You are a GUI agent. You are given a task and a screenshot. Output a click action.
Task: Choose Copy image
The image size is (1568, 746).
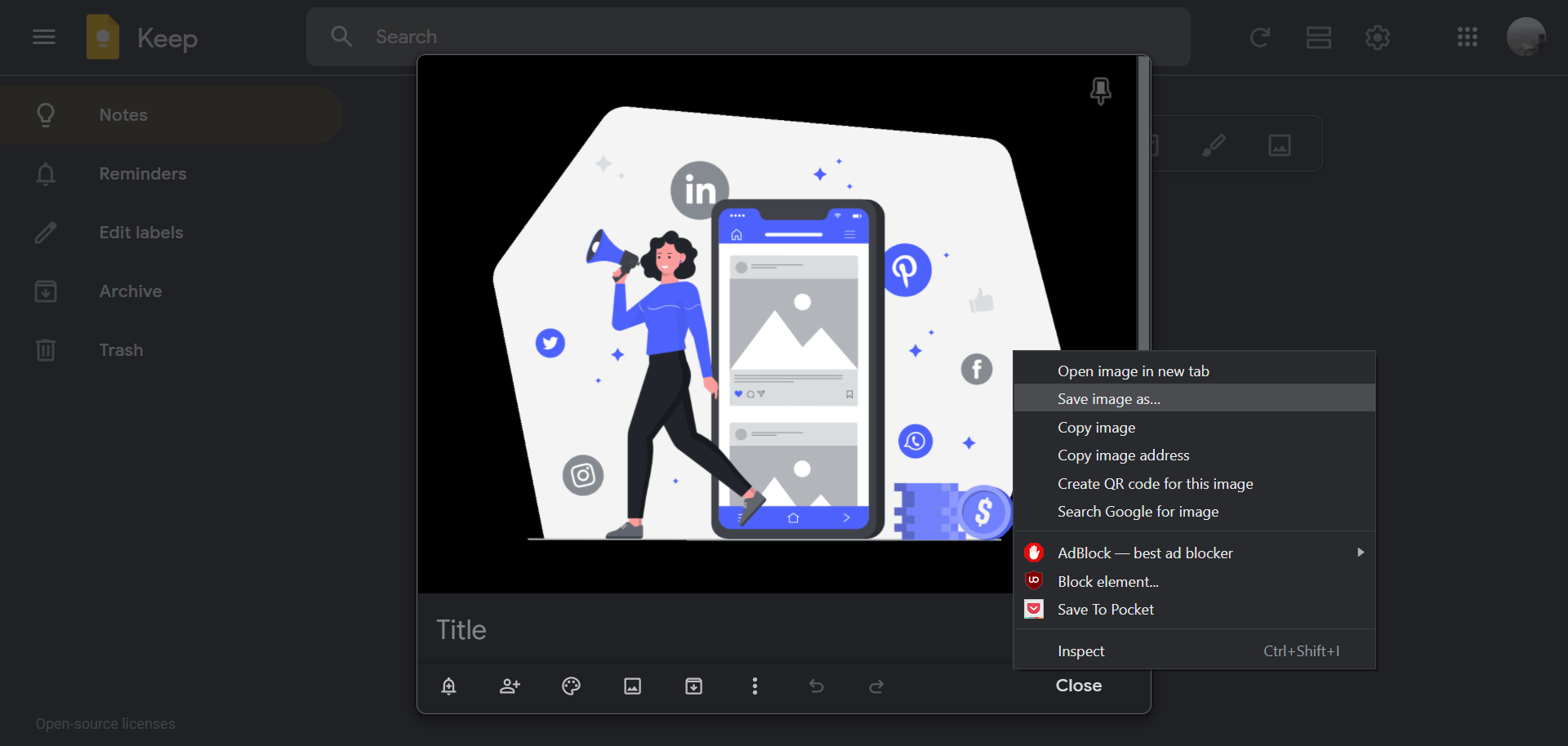[1195, 428]
